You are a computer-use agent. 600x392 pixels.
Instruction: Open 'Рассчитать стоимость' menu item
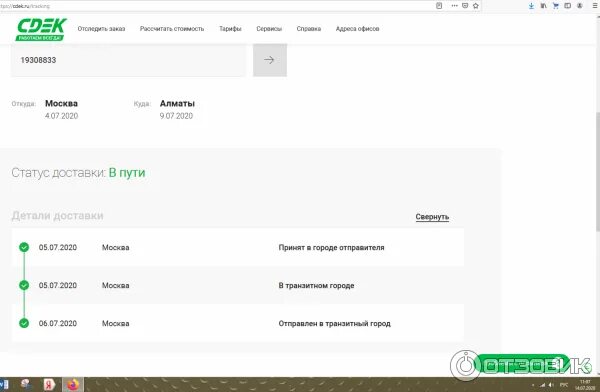(172, 29)
